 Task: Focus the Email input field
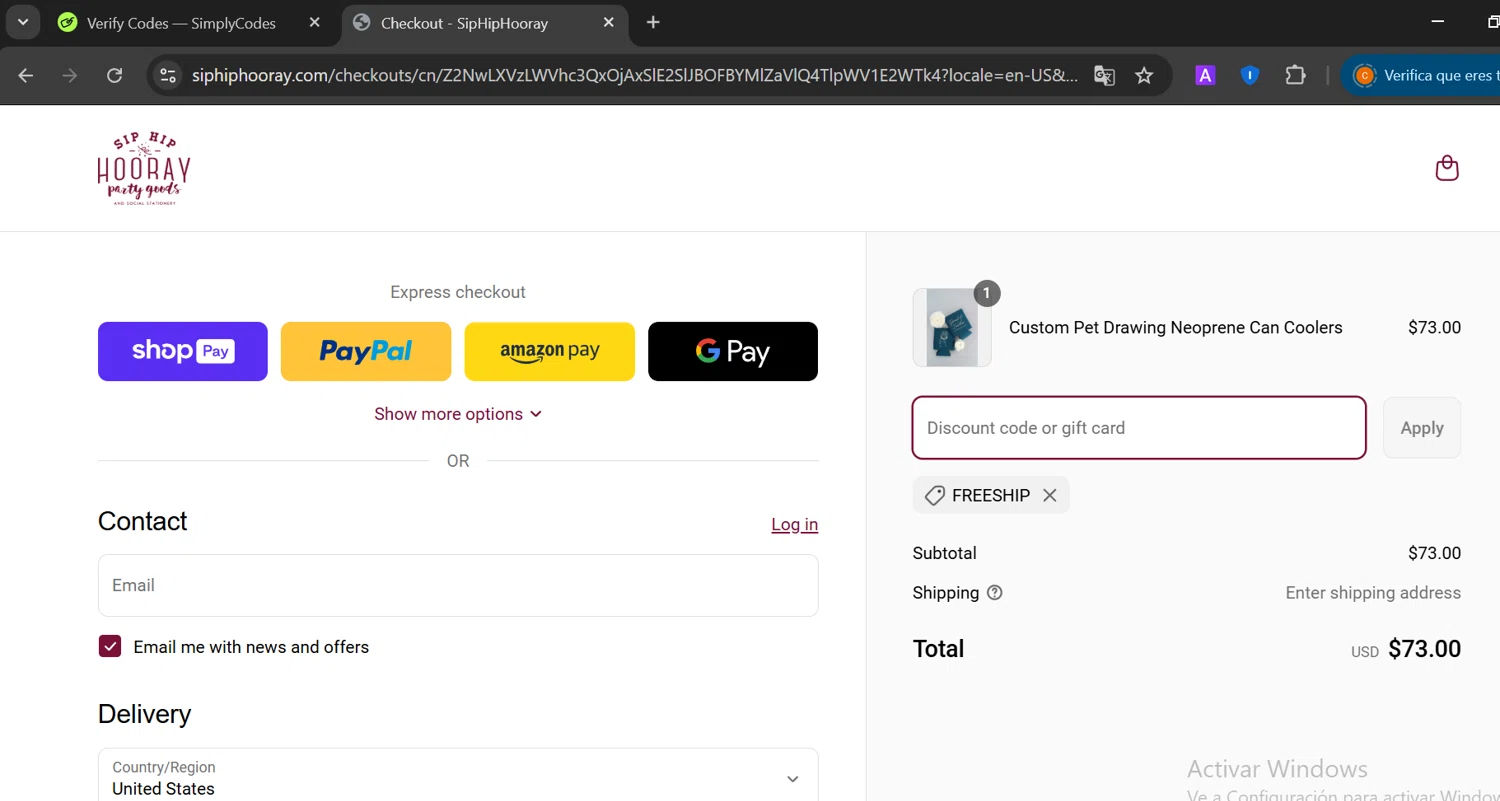coord(458,585)
